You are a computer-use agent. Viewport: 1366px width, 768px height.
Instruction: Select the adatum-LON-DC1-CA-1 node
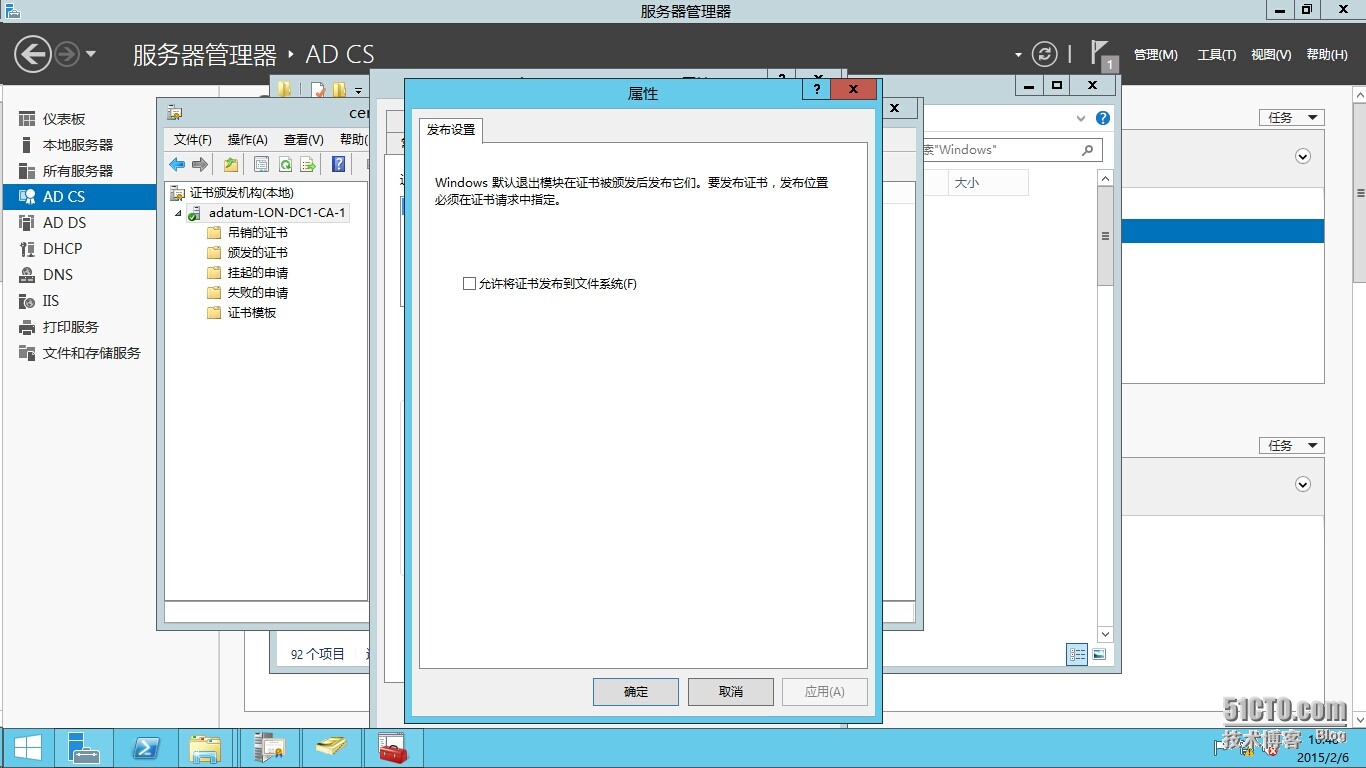[x=277, y=213]
